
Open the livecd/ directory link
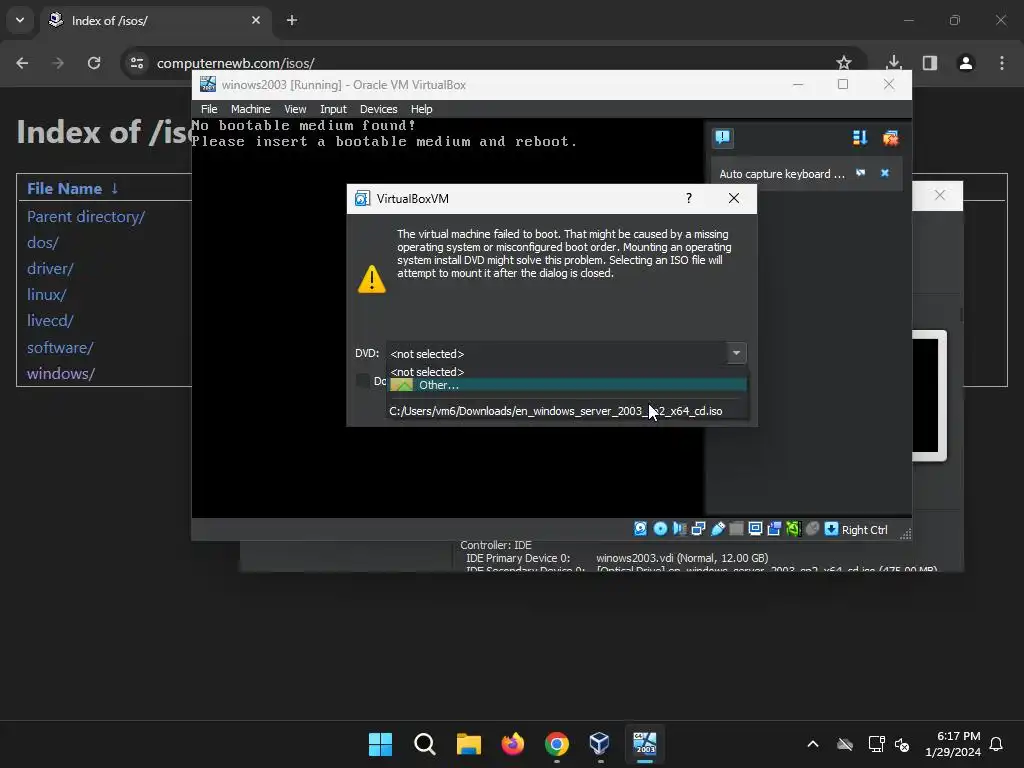tap(50, 321)
